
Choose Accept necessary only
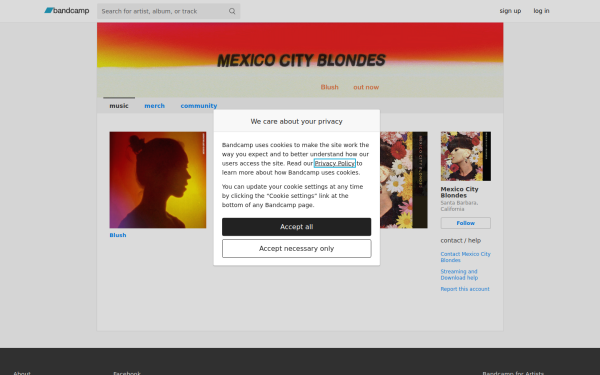[296, 249]
